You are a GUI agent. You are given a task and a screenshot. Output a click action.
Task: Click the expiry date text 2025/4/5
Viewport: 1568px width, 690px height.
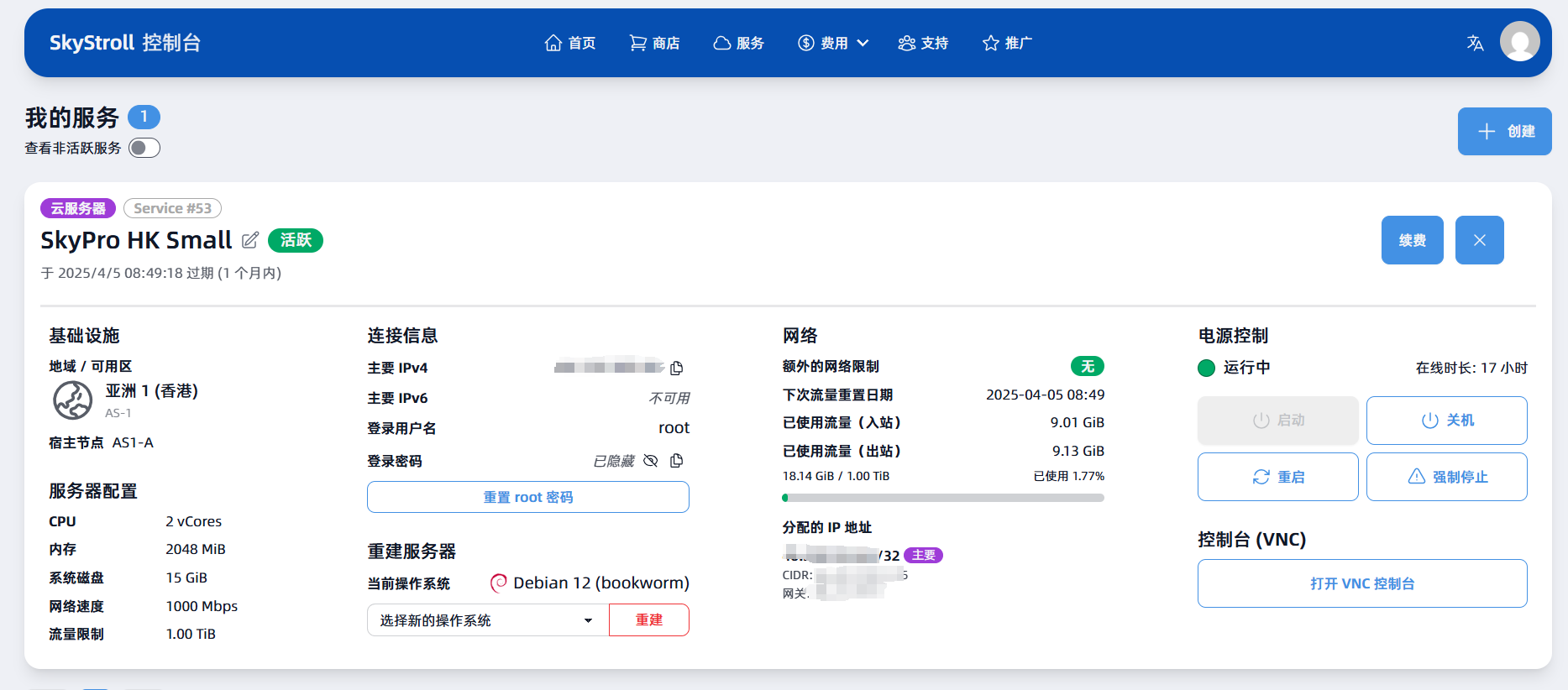[x=161, y=273]
